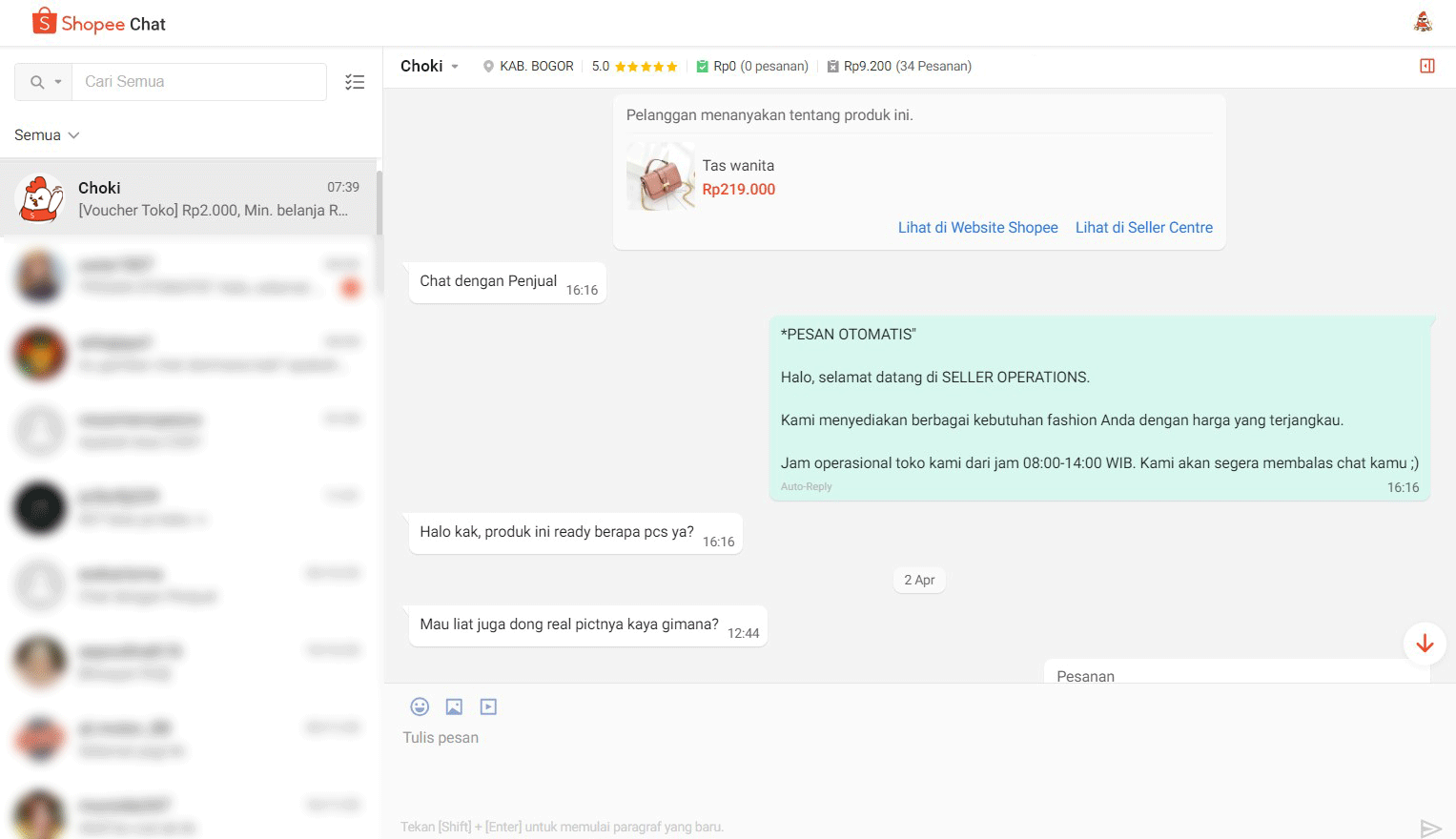1456x839 pixels.
Task: Open the bulk select checklist icon
Action: click(x=355, y=82)
